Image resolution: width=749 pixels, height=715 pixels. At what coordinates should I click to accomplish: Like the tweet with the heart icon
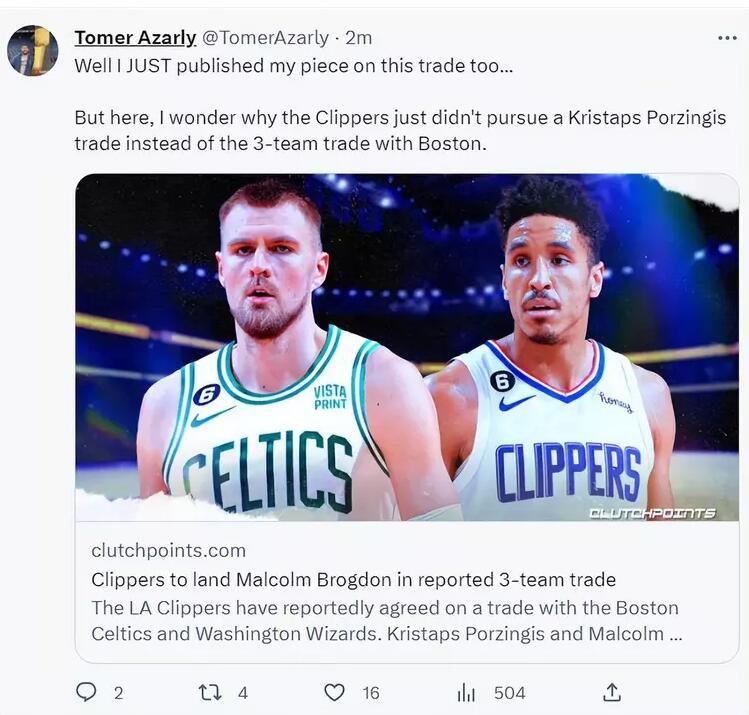click(x=335, y=692)
